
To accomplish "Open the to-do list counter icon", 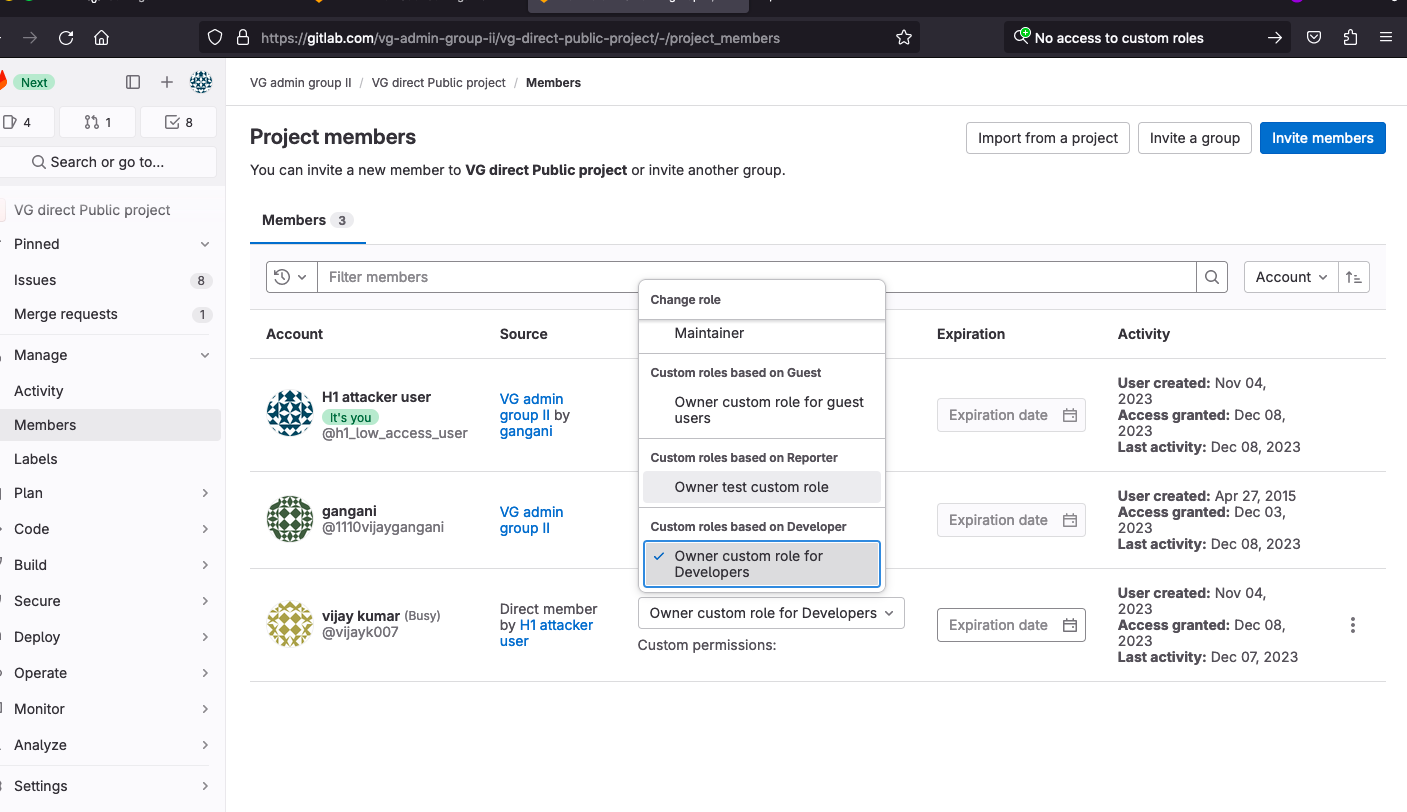I will click(178, 122).
